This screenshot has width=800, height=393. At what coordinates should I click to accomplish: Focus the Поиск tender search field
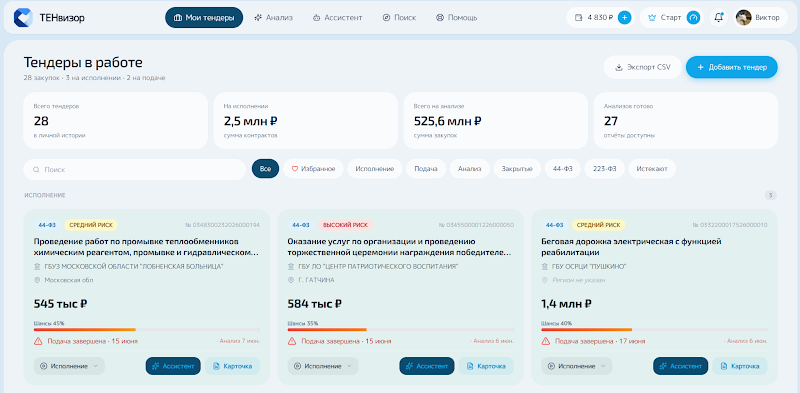click(x=135, y=169)
